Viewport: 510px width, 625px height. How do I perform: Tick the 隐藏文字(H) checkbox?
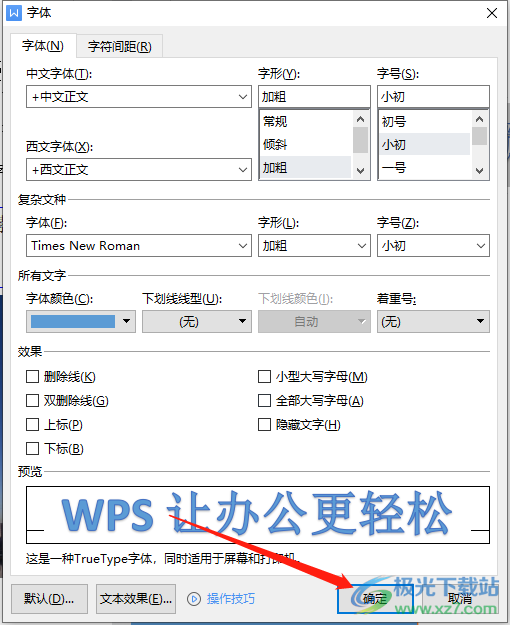coord(264,425)
